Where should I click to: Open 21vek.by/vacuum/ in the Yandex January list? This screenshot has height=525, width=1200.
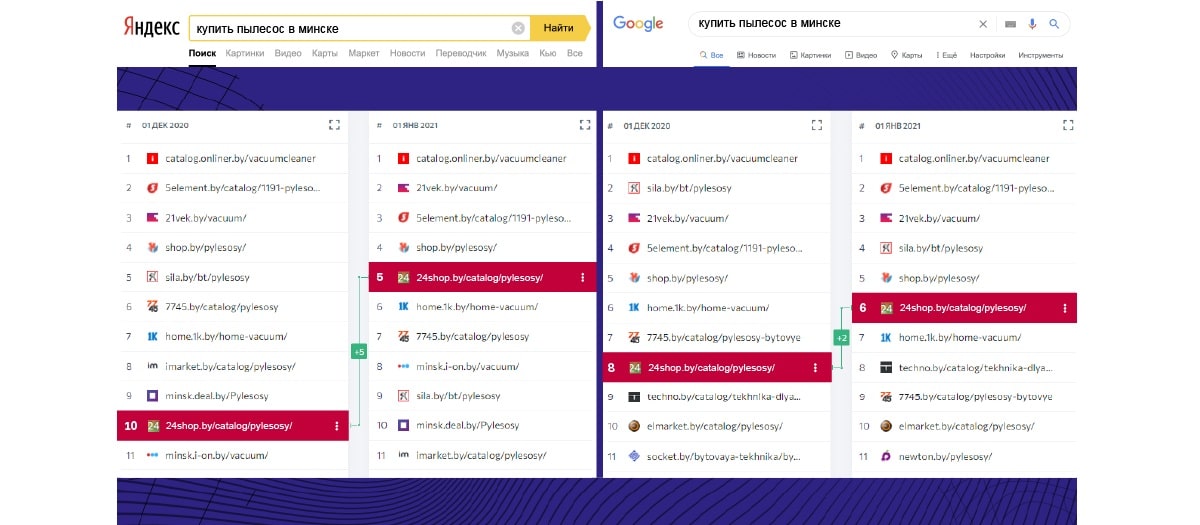[457, 188]
